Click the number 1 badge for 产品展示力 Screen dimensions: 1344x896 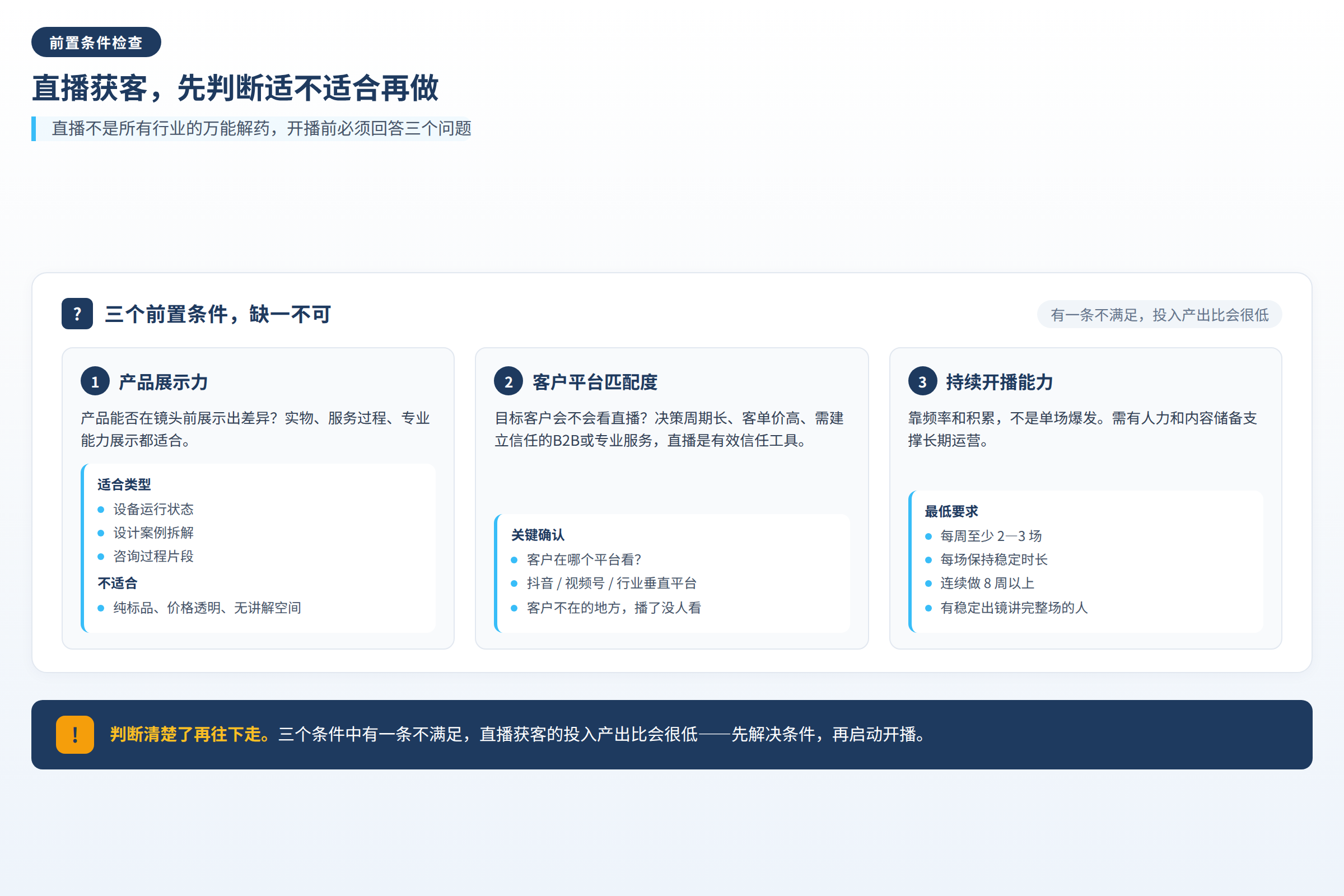click(95, 382)
